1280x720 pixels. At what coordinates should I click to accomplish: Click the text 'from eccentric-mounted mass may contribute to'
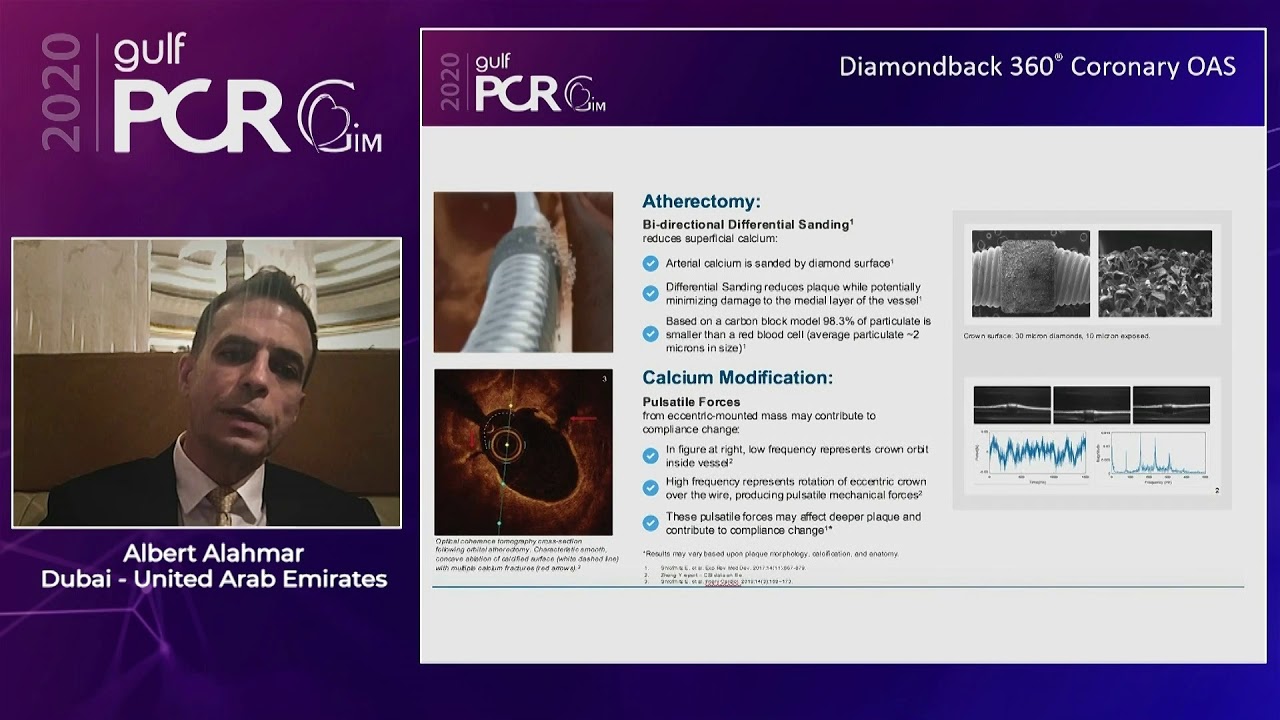coord(759,415)
